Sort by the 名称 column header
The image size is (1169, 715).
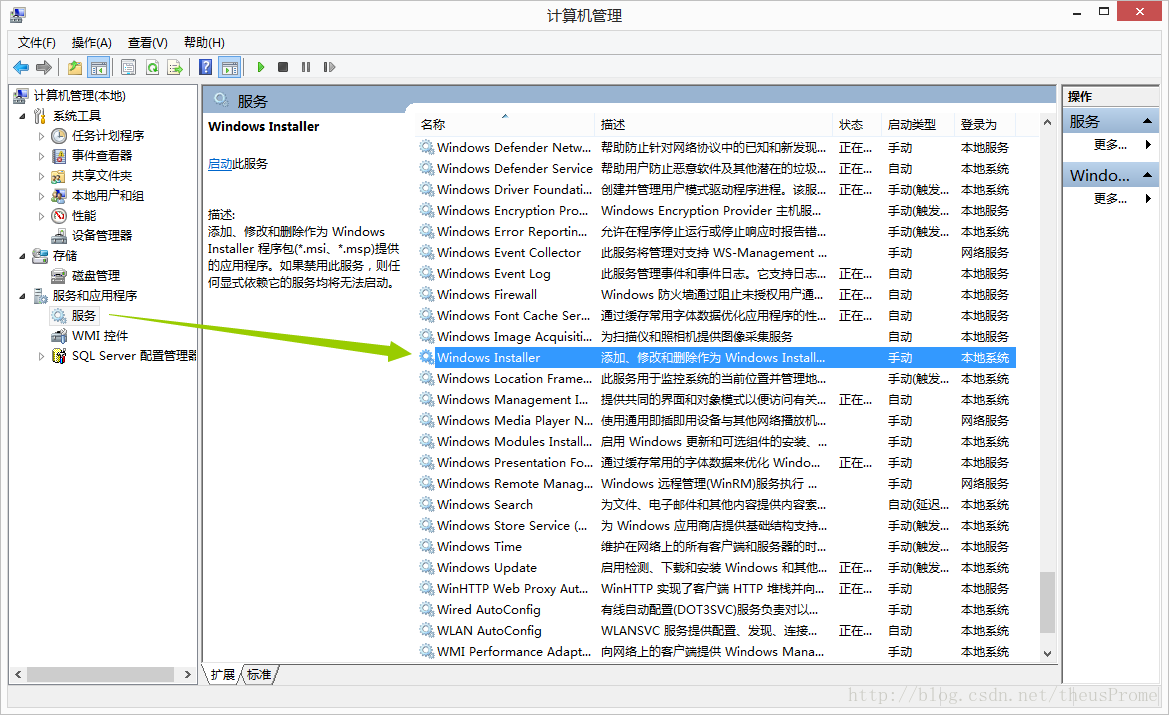click(505, 125)
